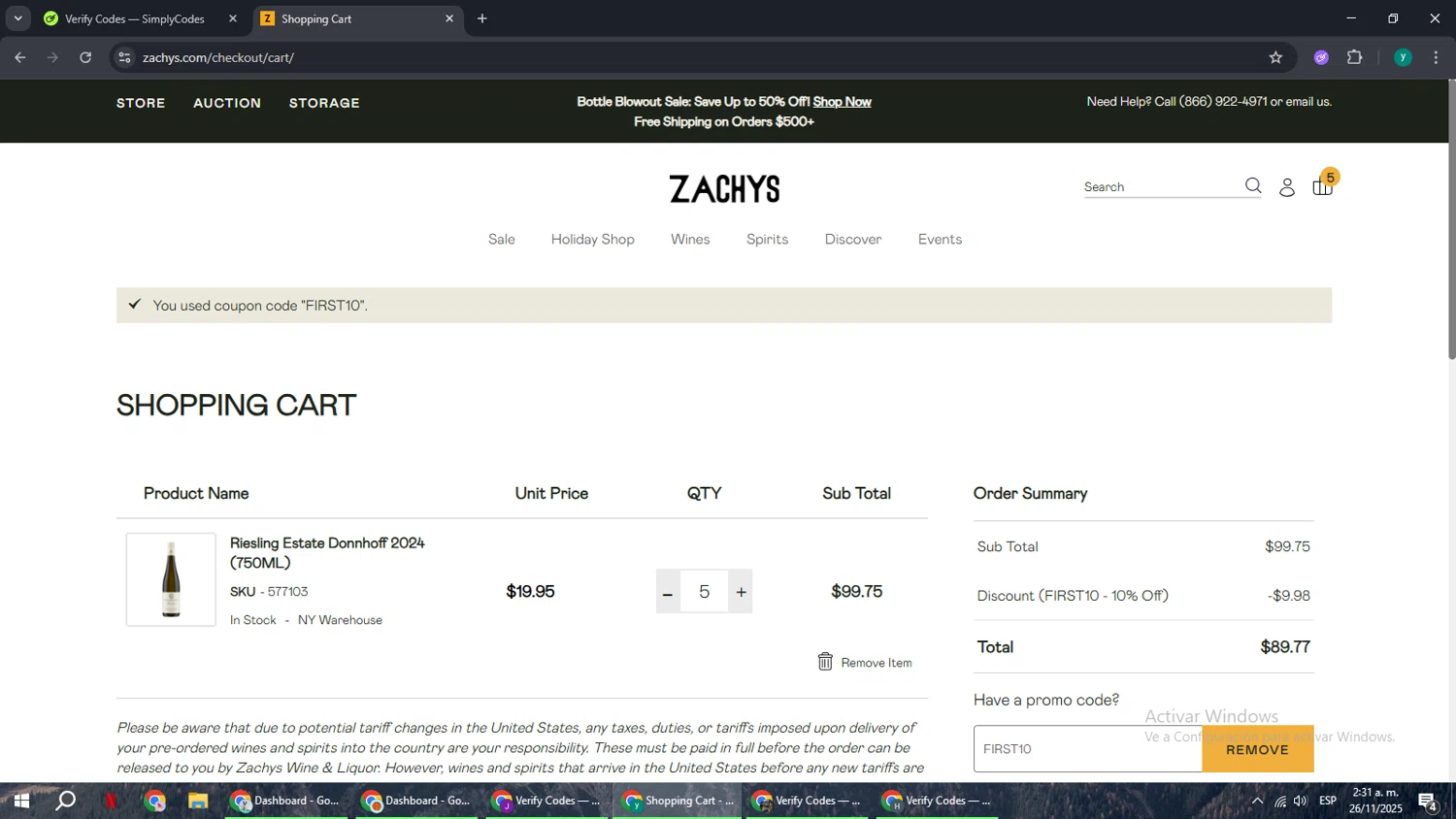Open Chrome icon on taskbar
Viewport: 1456px width, 819px height.
coord(155,802)
